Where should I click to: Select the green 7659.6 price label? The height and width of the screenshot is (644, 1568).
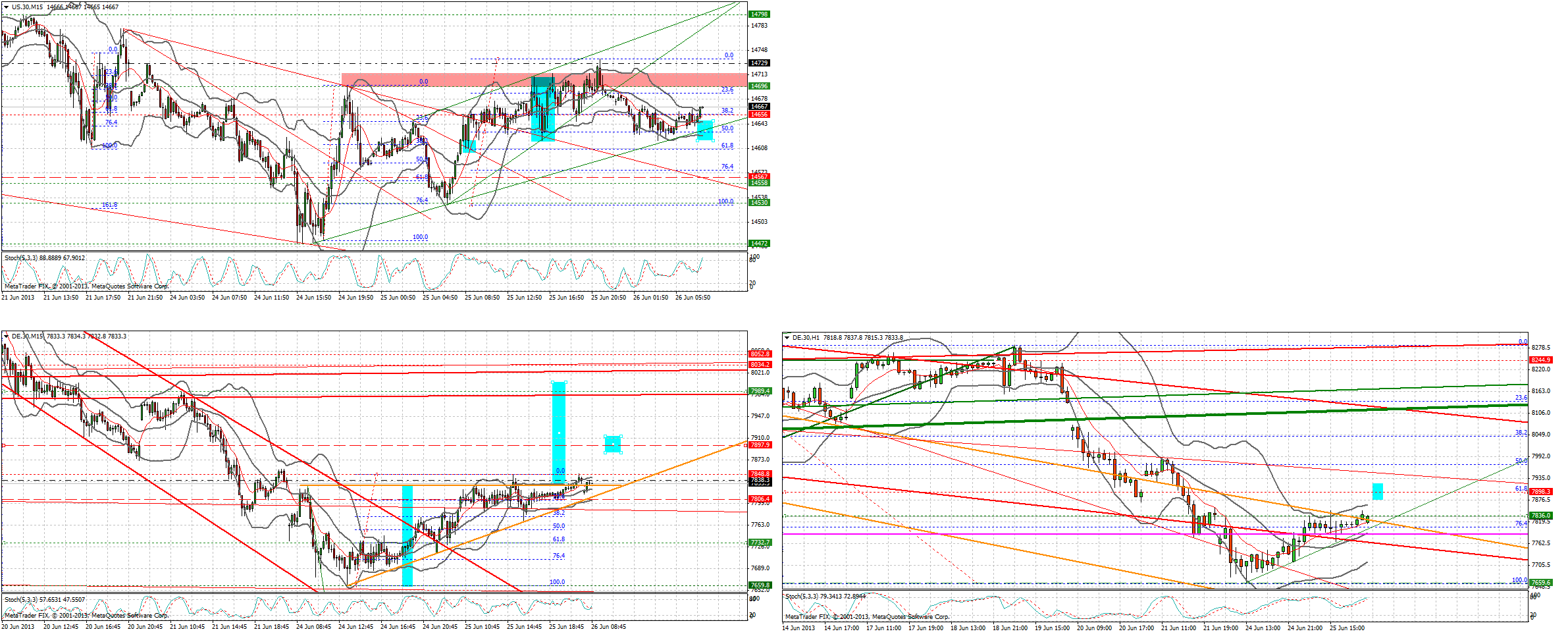[x=1541, y=583]
